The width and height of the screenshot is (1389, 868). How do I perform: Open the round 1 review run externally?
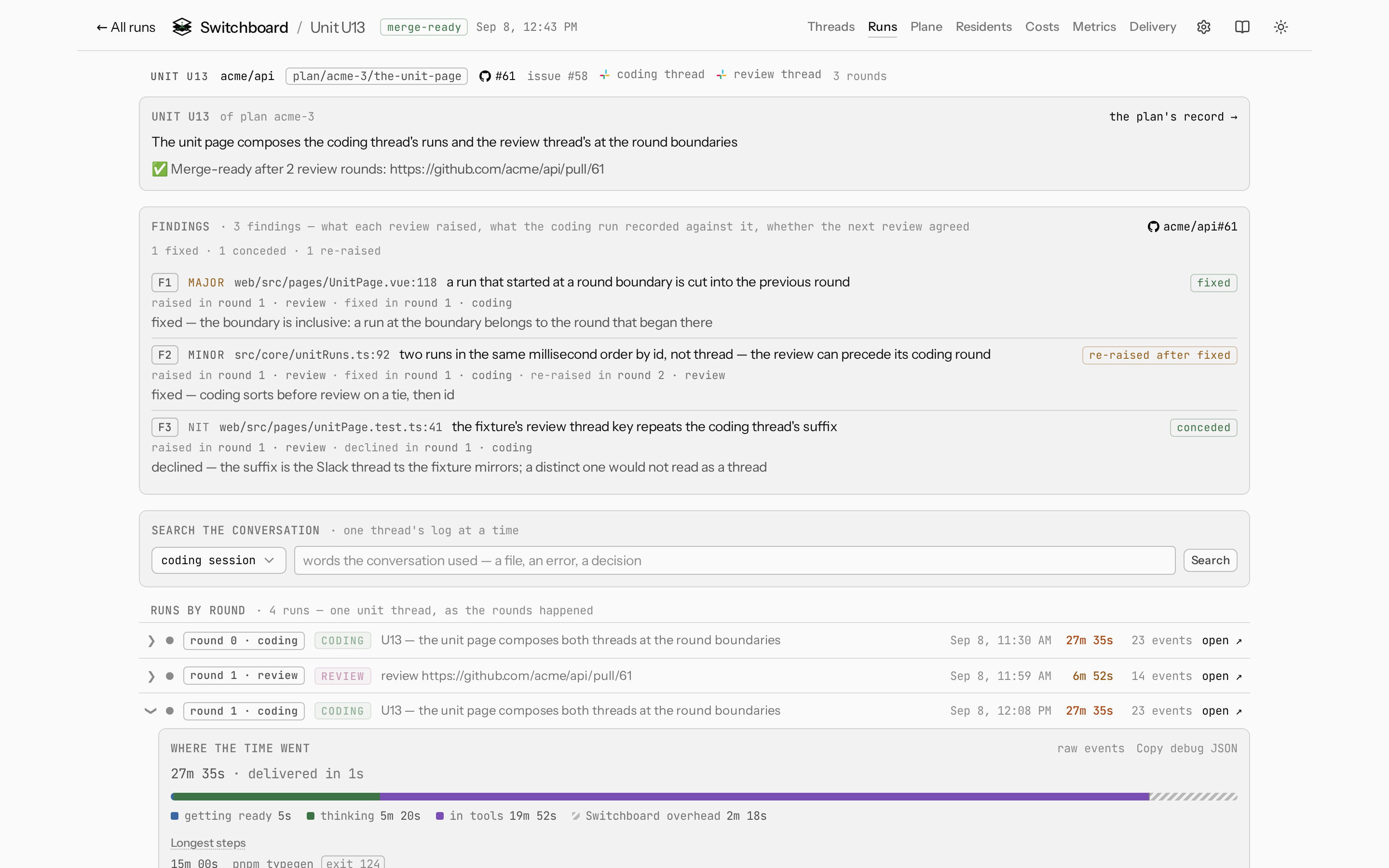point(1222,676)
